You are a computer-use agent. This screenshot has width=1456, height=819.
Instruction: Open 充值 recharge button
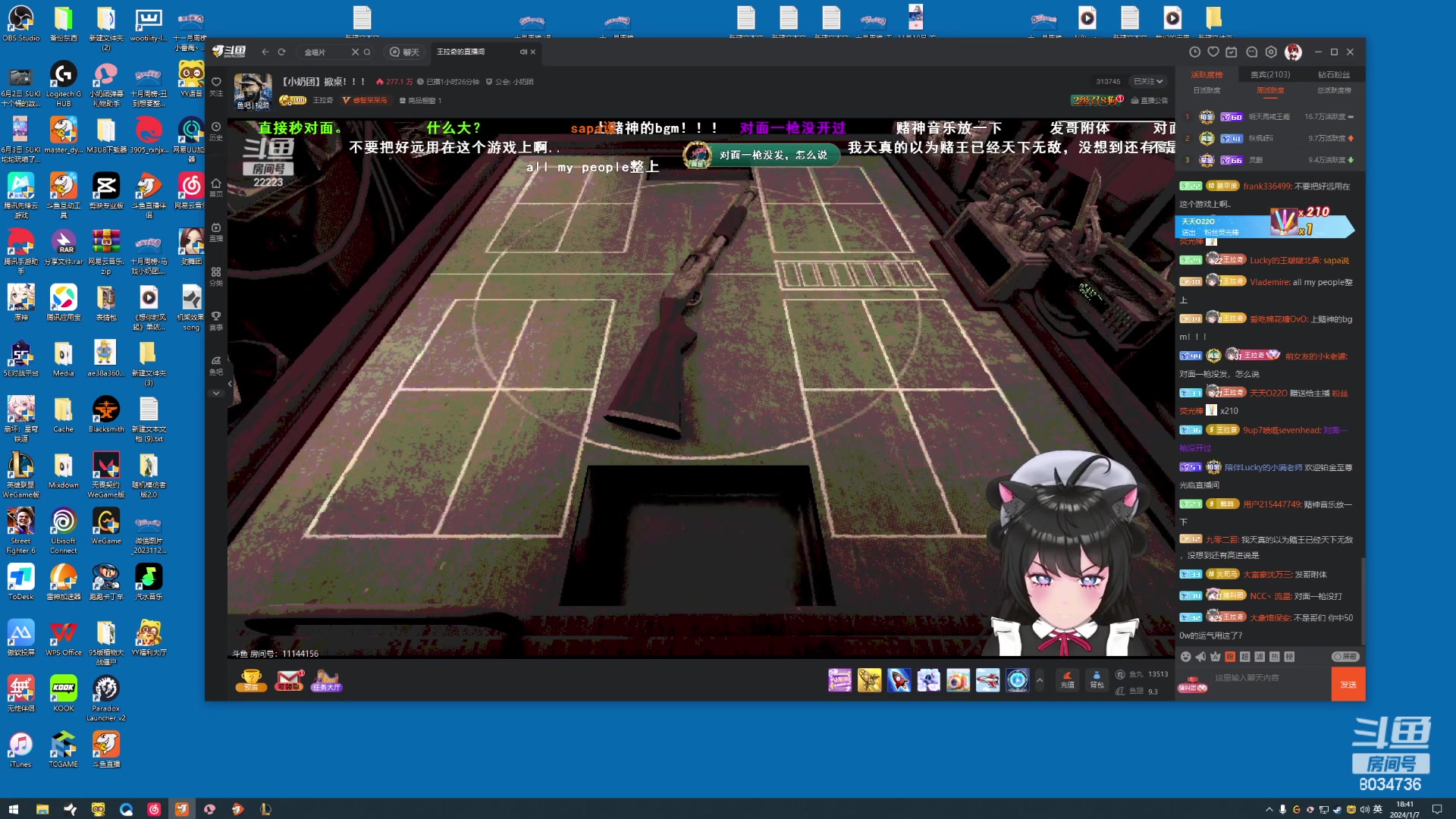[1067, 679]
